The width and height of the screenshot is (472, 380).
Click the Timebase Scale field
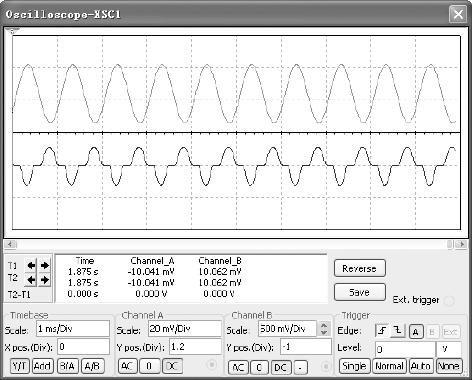[x=73, y=329]
